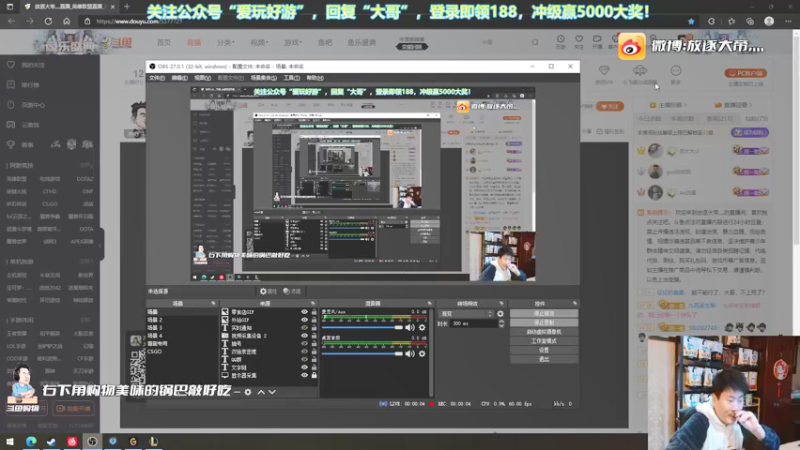Open 鱼吧 in Douyu navigation
The height and width of the screenshot is (450, 800).
click(x=325, y=42)
